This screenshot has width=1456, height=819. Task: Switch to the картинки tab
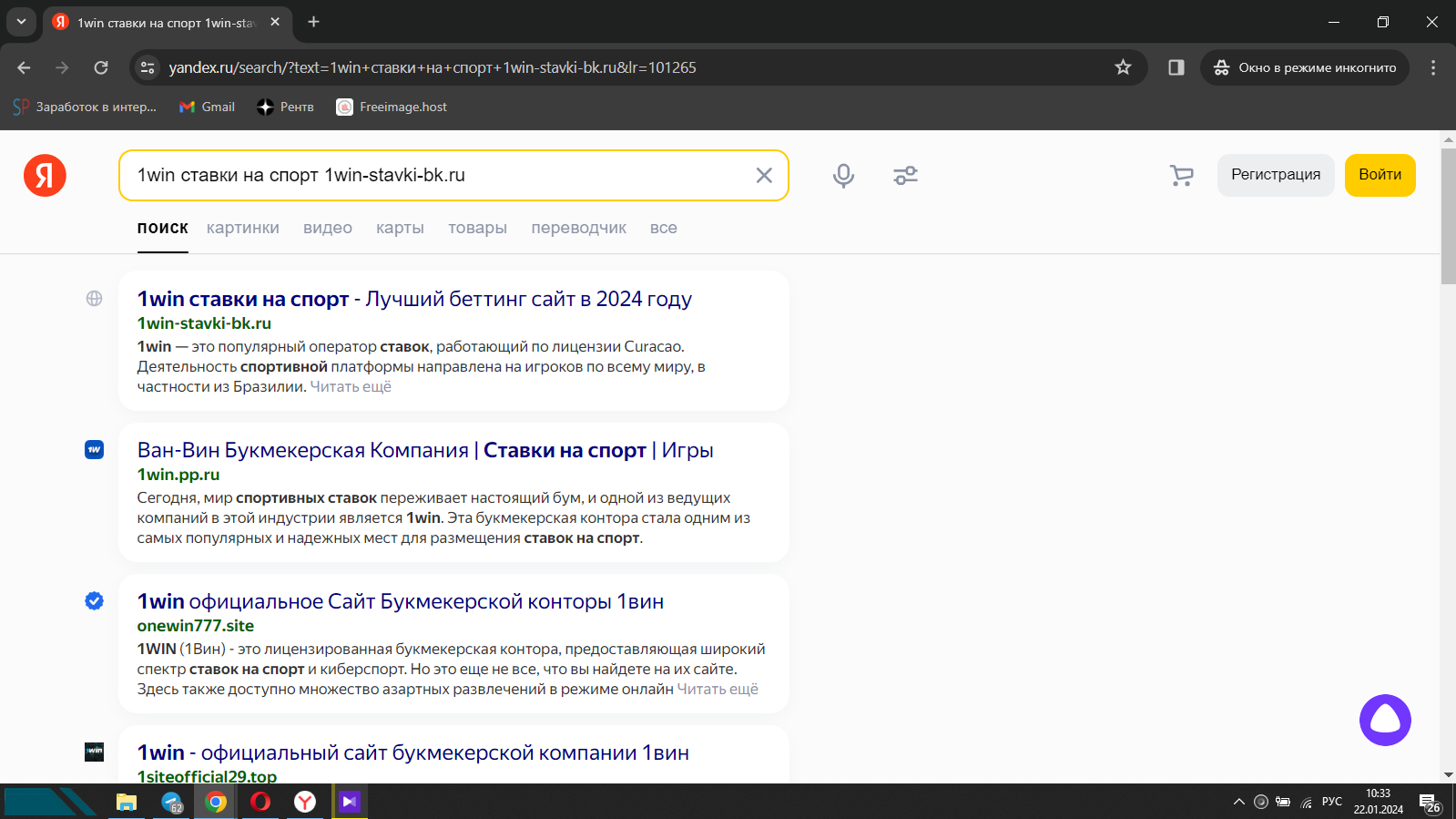[243, 228]
